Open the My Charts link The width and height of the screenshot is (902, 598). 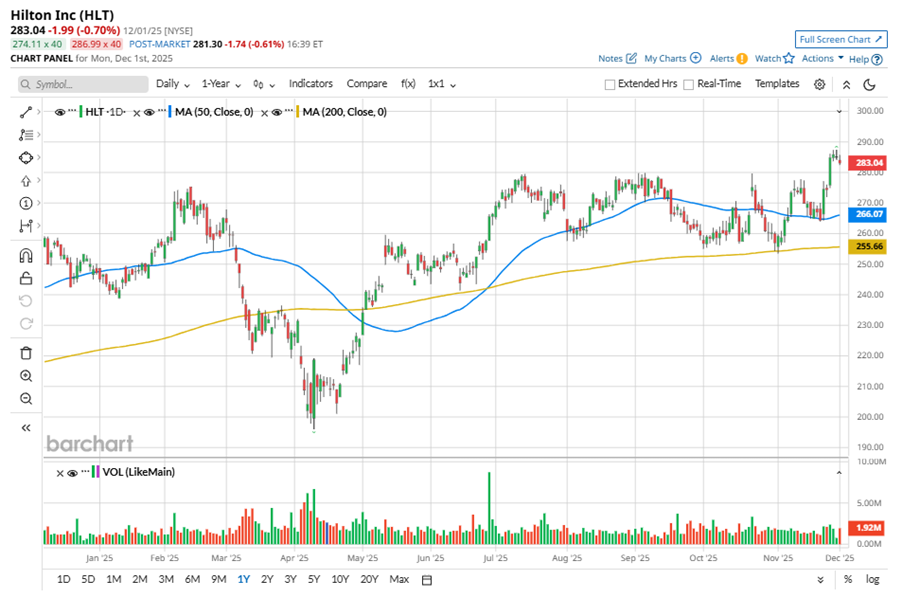(671, 59)
